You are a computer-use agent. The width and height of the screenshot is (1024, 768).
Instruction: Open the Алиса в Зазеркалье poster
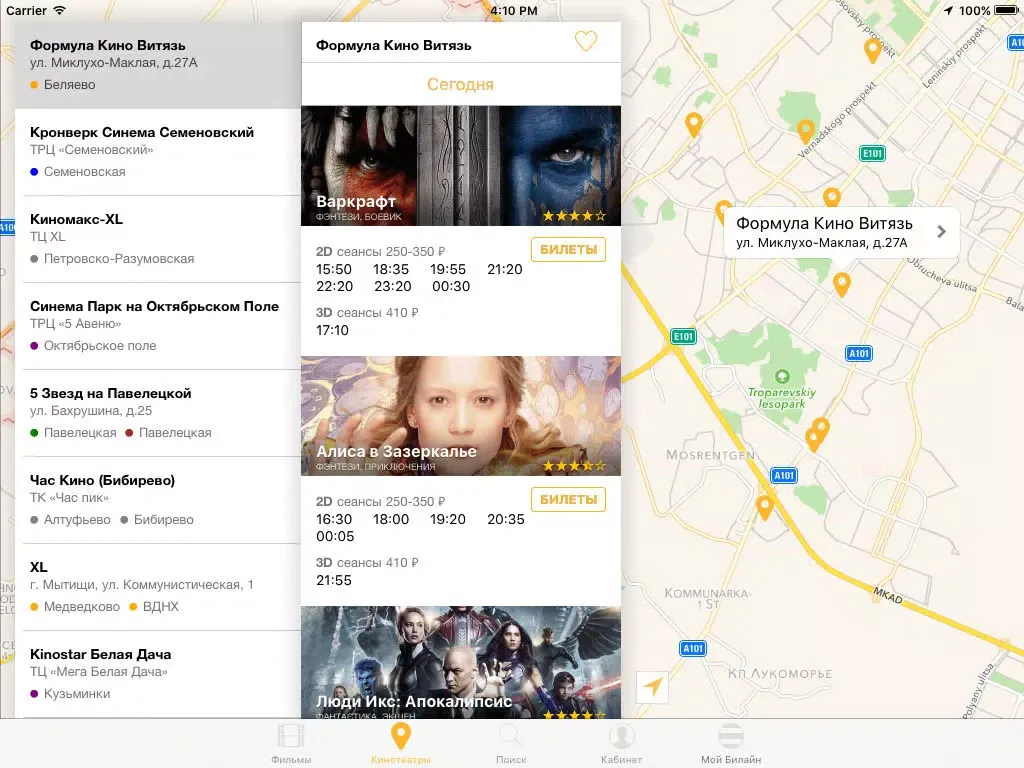(461, 416)
